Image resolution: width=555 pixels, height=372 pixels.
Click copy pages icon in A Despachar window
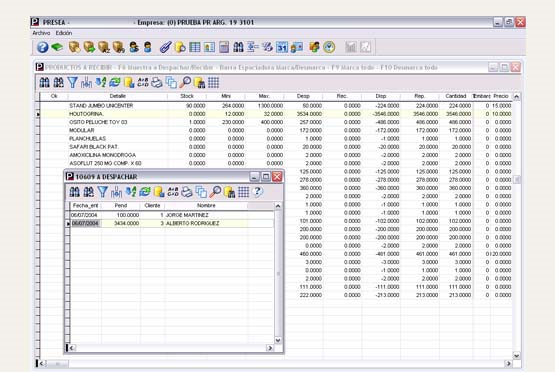tap(201, 192)
